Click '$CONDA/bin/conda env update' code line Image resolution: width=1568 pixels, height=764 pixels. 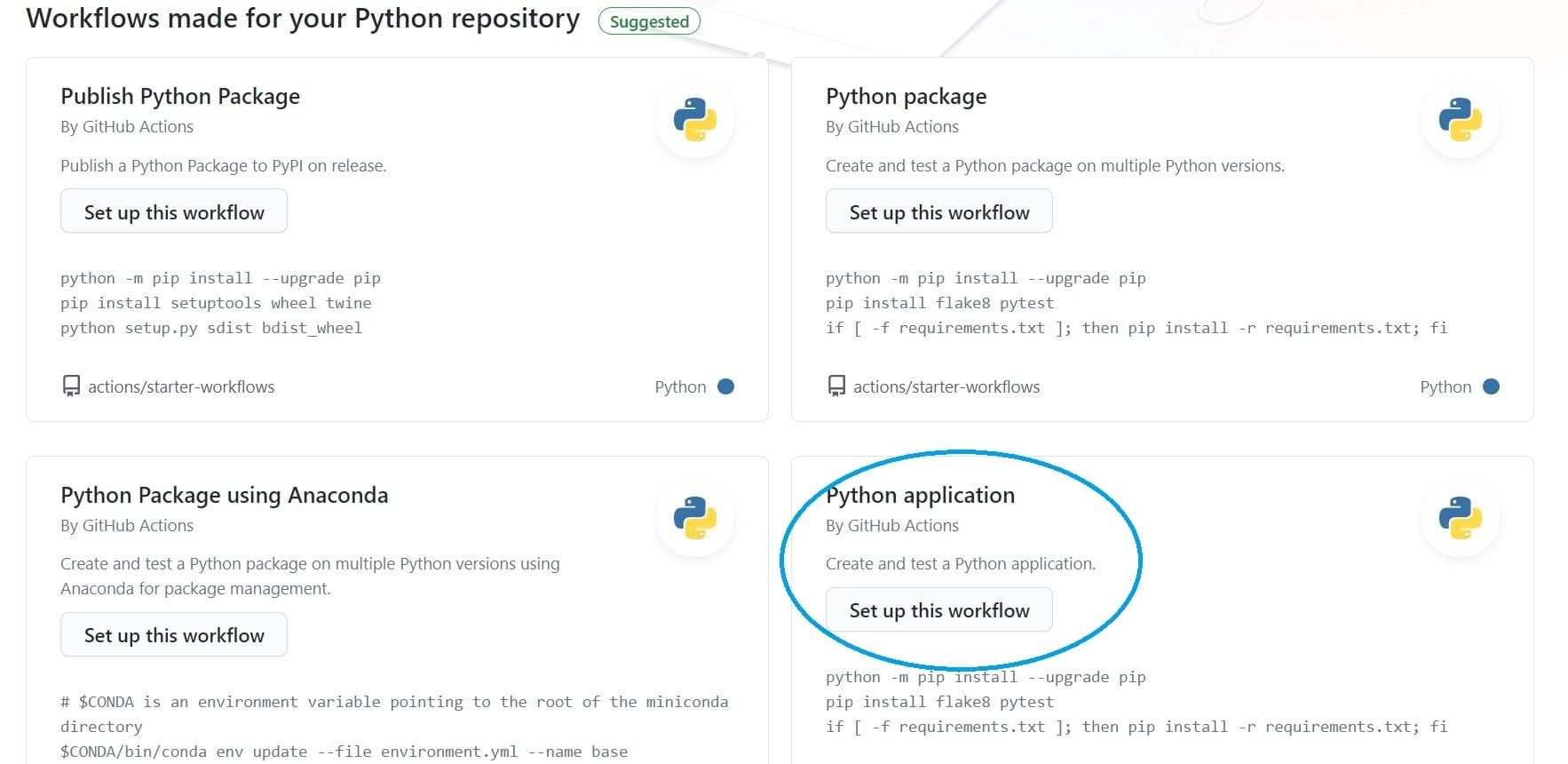pos(344,752)
